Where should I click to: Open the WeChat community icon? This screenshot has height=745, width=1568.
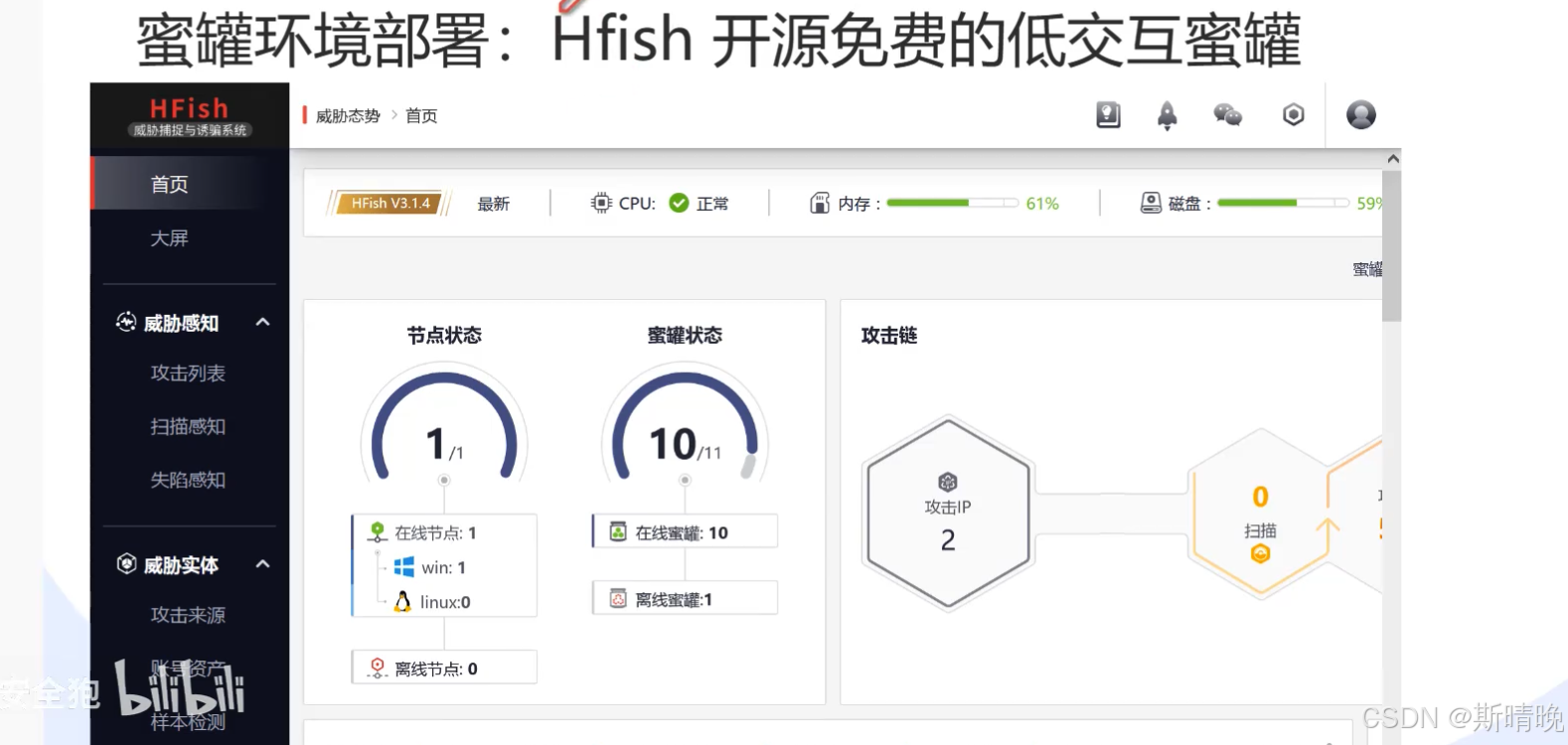[1228, 115]
